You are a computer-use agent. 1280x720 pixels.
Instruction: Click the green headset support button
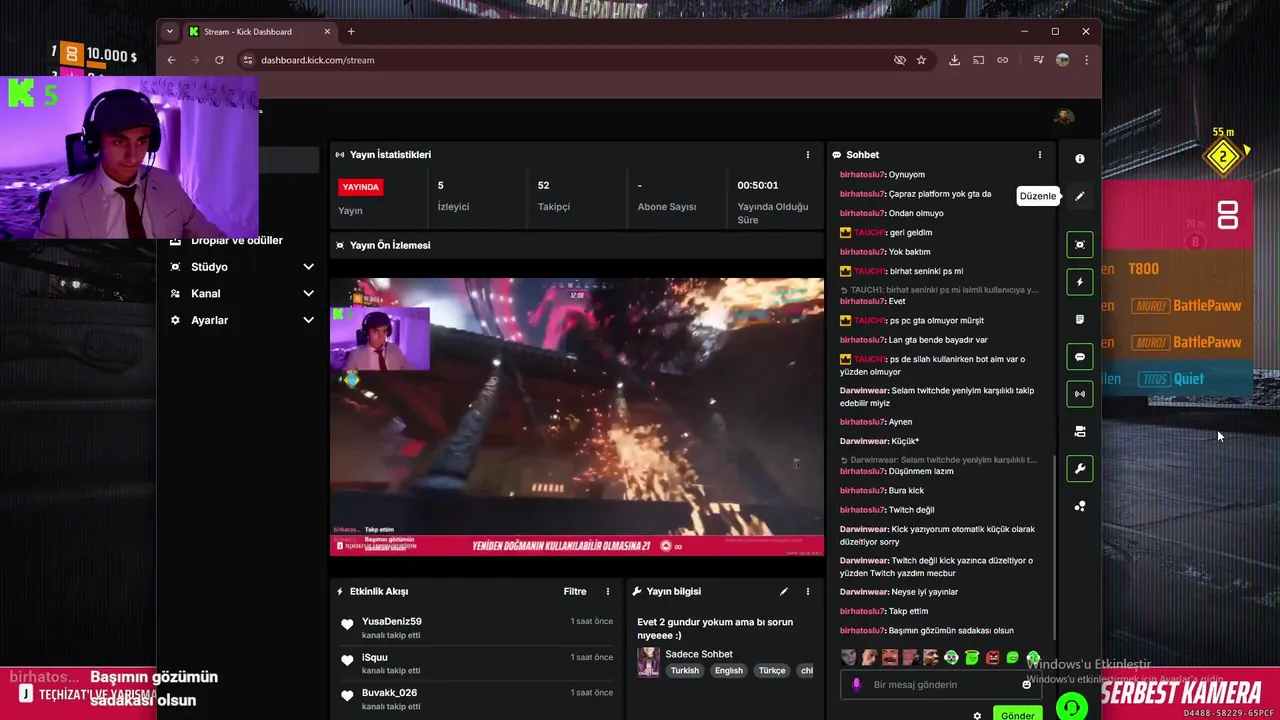tap(1071, 707)
